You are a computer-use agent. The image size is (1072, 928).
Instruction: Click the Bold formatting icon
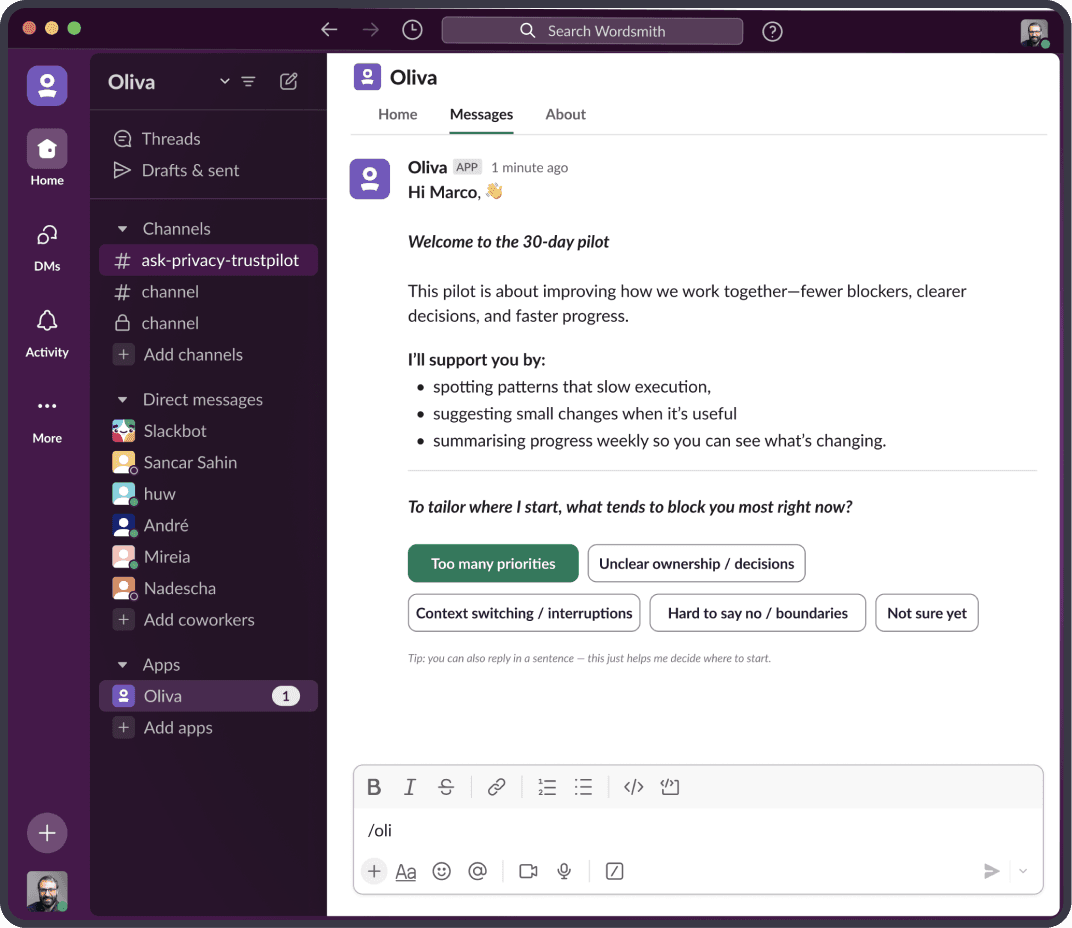coord(374,787)
